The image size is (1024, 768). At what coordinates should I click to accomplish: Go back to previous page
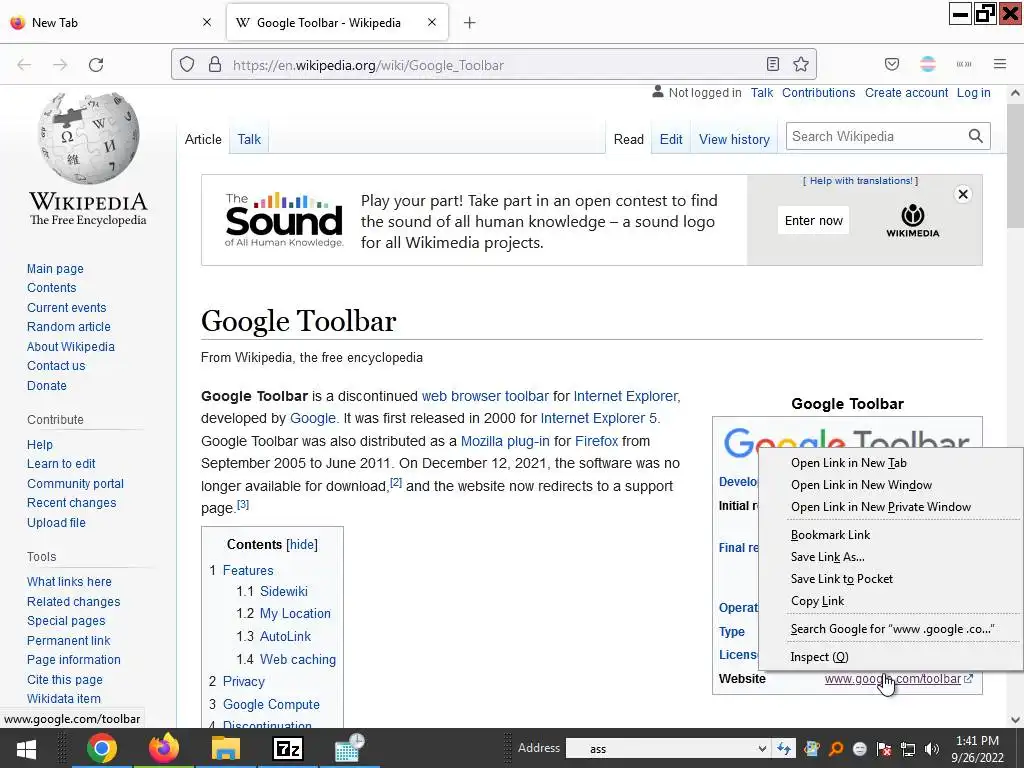coord(24,65)
